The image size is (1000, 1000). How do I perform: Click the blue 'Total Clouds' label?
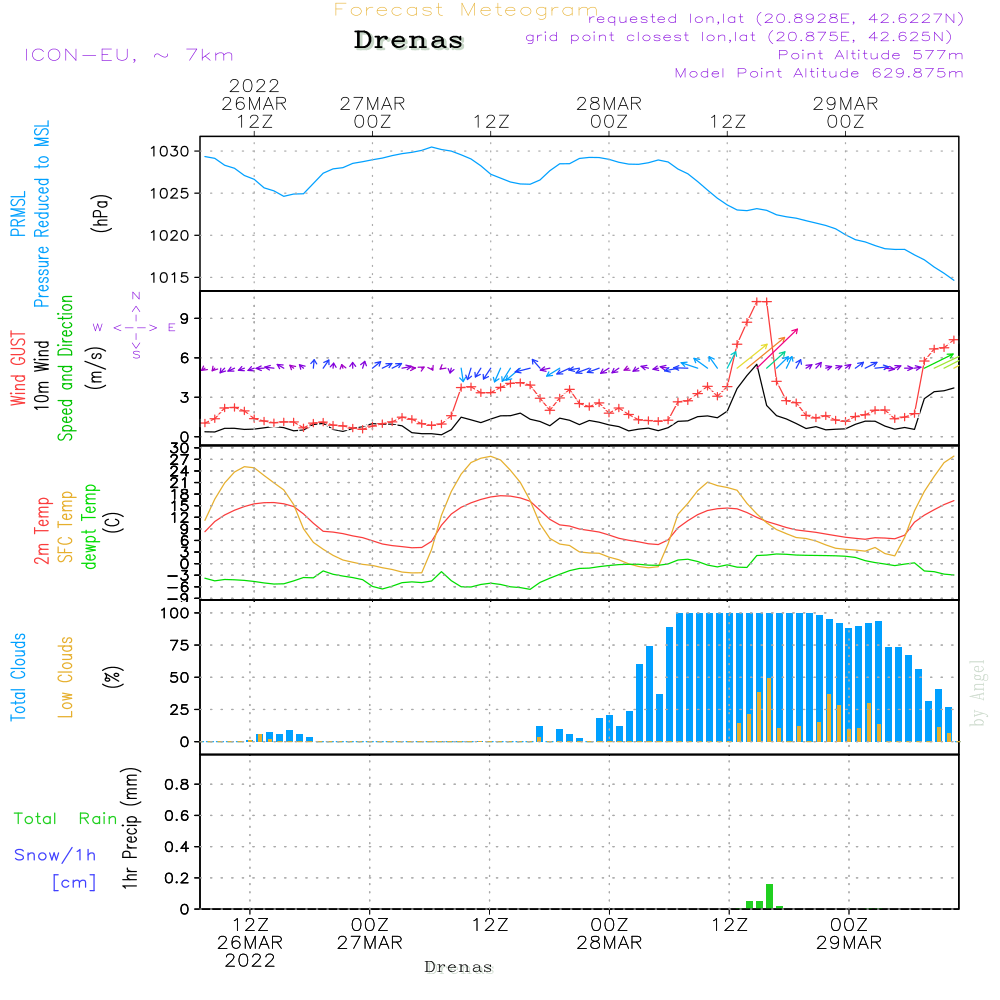point(18,677)
